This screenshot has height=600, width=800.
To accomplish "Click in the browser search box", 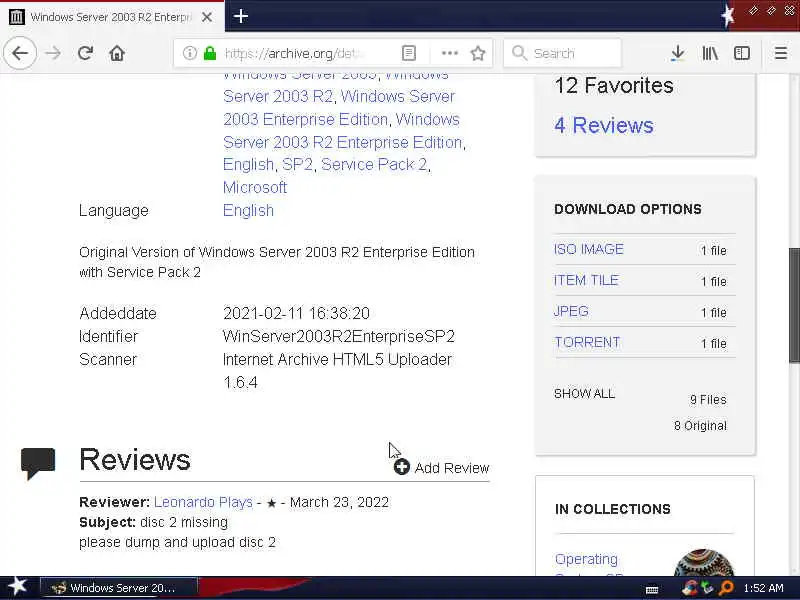I will (563, 53).
